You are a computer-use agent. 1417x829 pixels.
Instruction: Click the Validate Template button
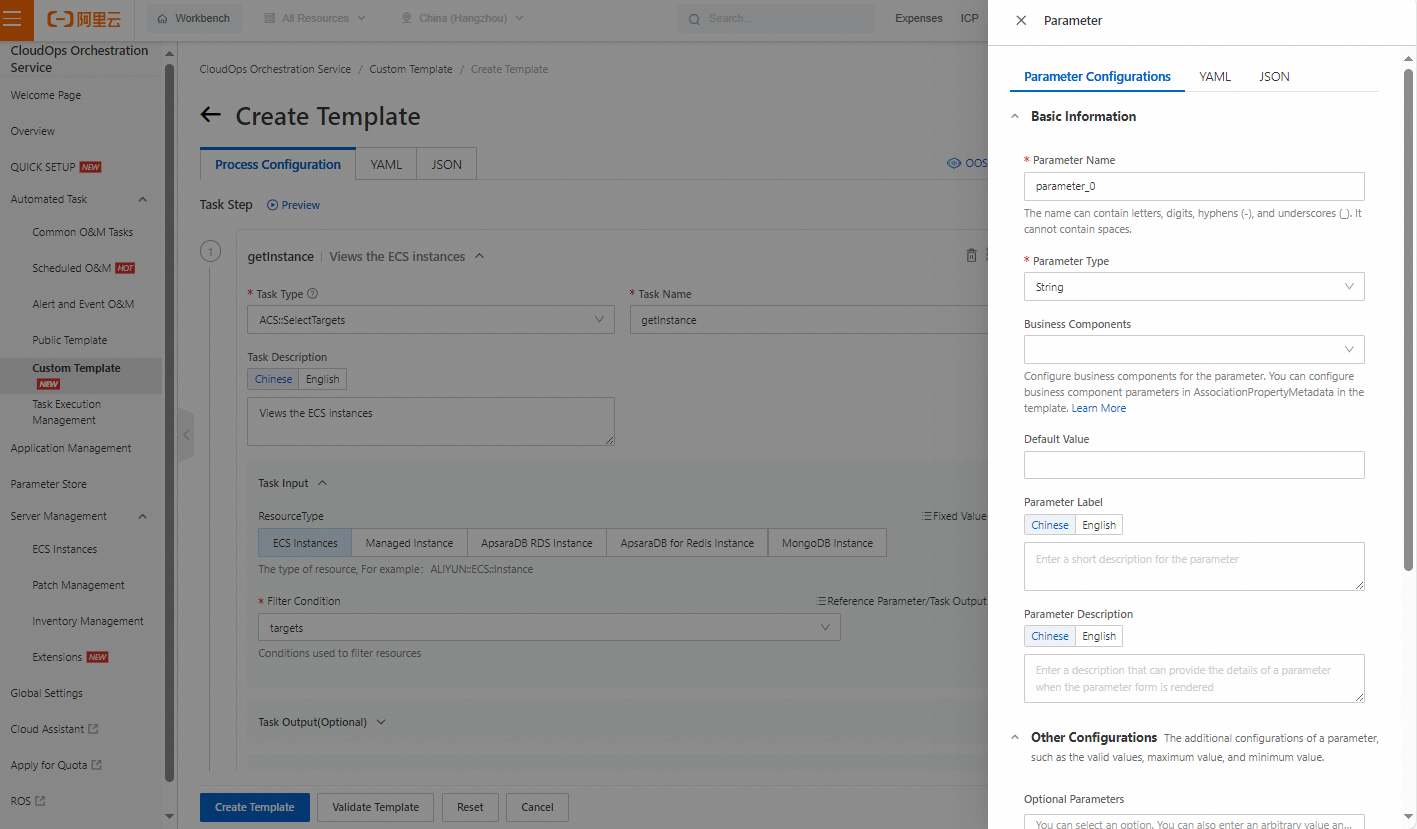(x=376, y=807)
